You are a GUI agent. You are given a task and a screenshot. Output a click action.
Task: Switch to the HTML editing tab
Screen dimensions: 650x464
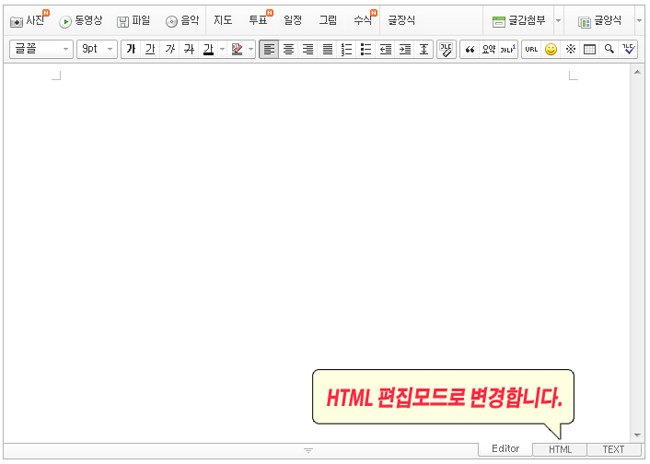560,449
